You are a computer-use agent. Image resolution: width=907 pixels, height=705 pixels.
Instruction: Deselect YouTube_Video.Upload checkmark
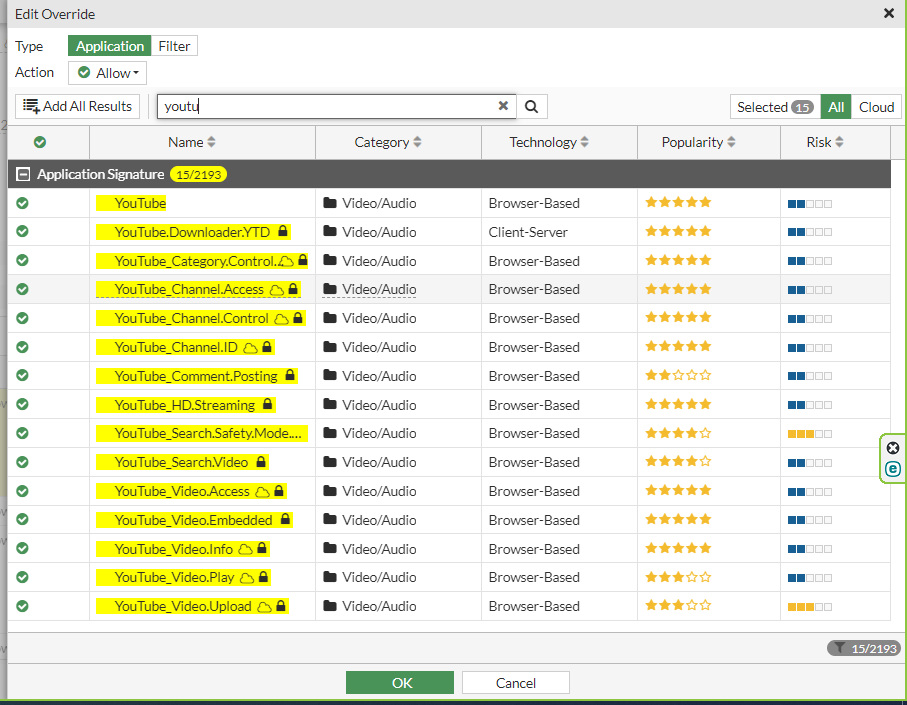(x=23, y=606)
